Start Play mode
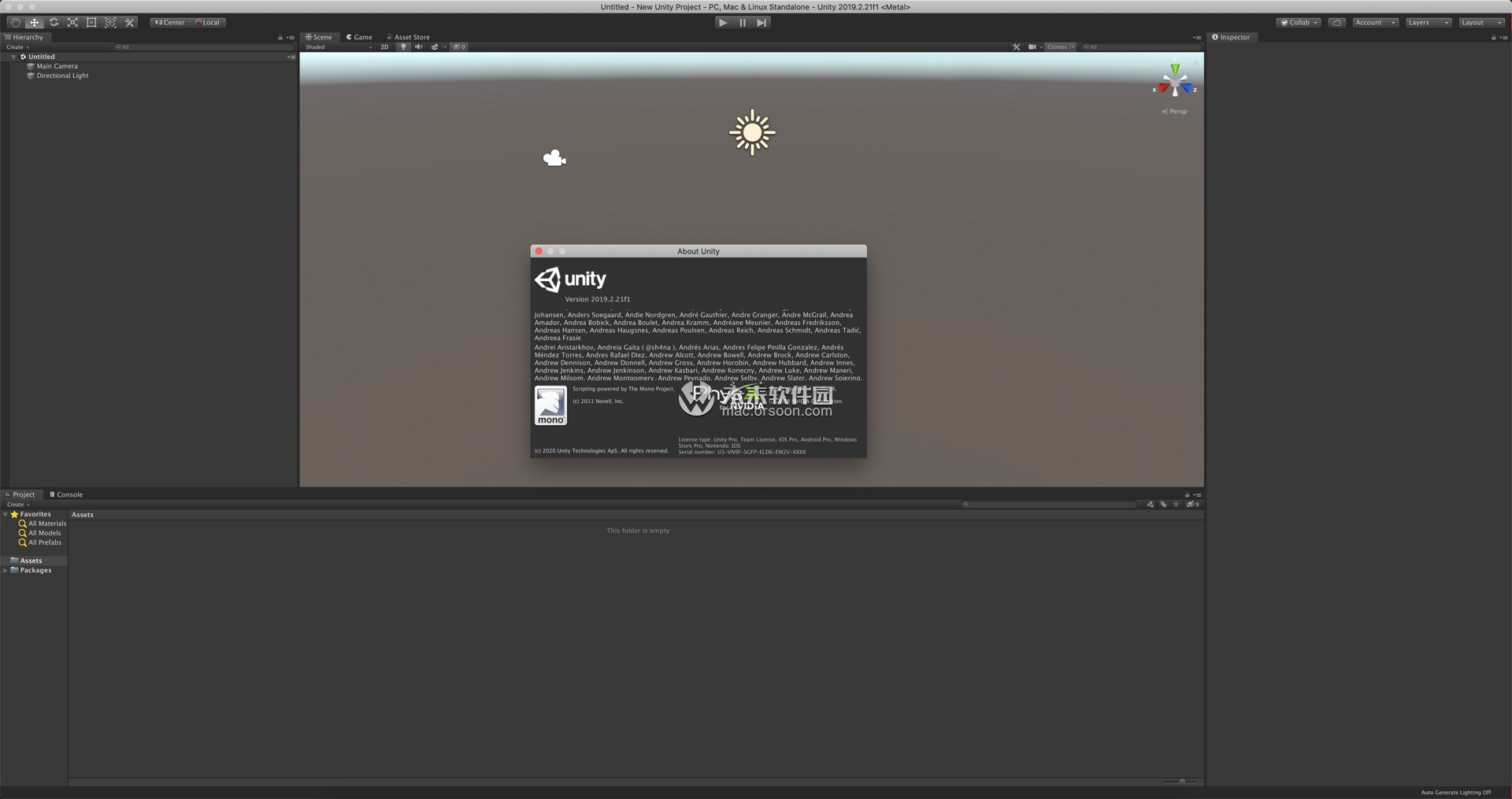Image resolution: width=1512 pixels, height=799 pixels. pyautogui.click(x=723, y=23)
